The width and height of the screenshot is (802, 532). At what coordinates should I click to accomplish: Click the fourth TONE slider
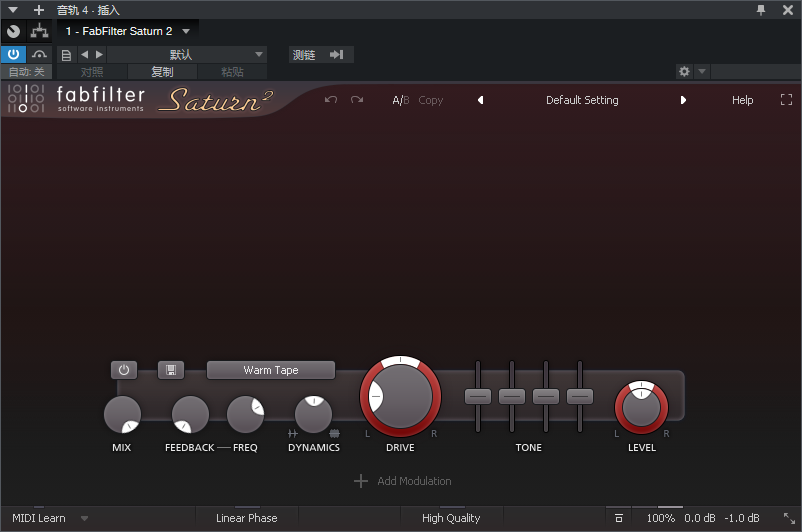coord(580,396)
